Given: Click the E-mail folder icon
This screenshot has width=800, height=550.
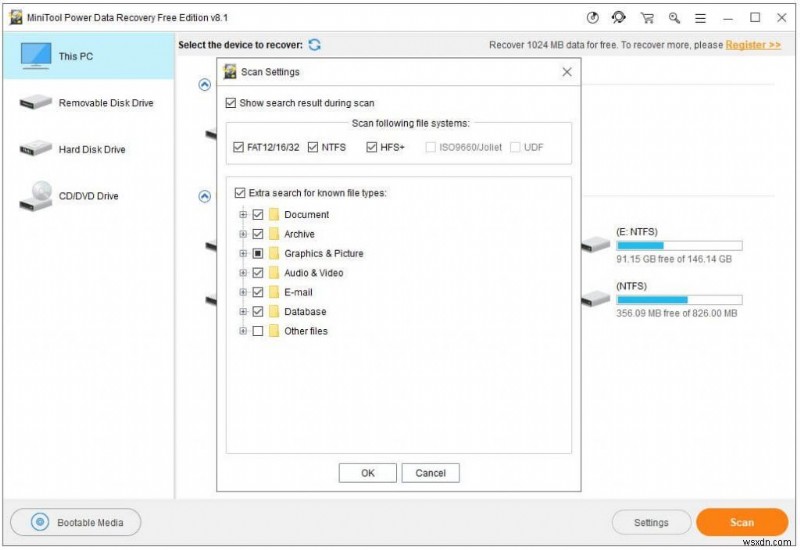Looking at the screenshot, I should click(x=274, y=292).
